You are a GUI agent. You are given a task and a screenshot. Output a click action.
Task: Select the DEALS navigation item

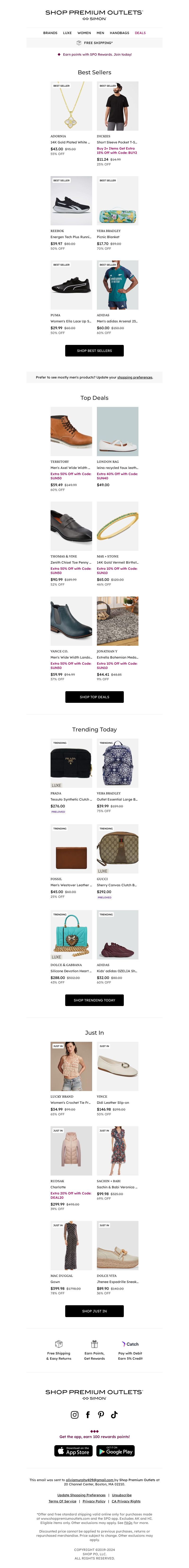coord(140,33)
